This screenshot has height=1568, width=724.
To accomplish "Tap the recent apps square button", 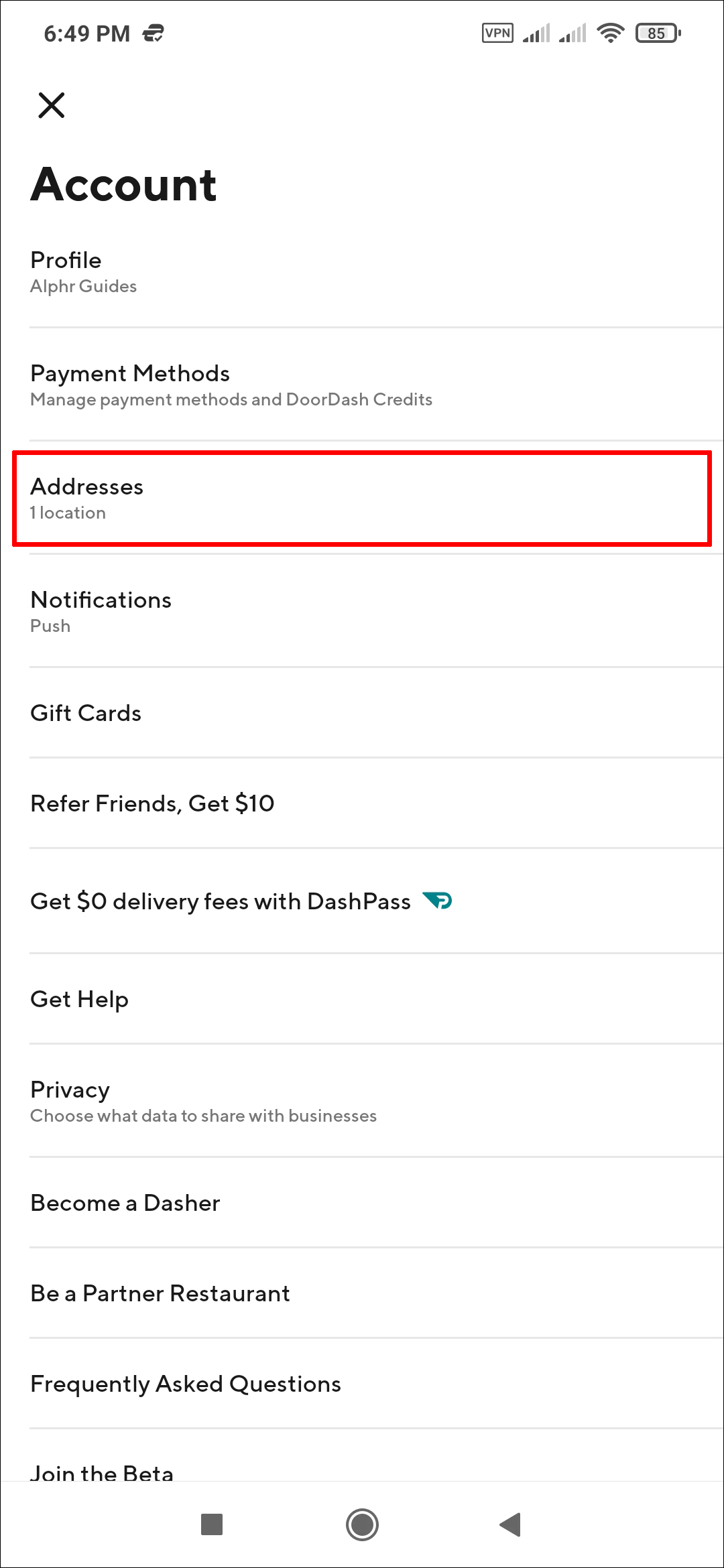I will point(212,1524).
